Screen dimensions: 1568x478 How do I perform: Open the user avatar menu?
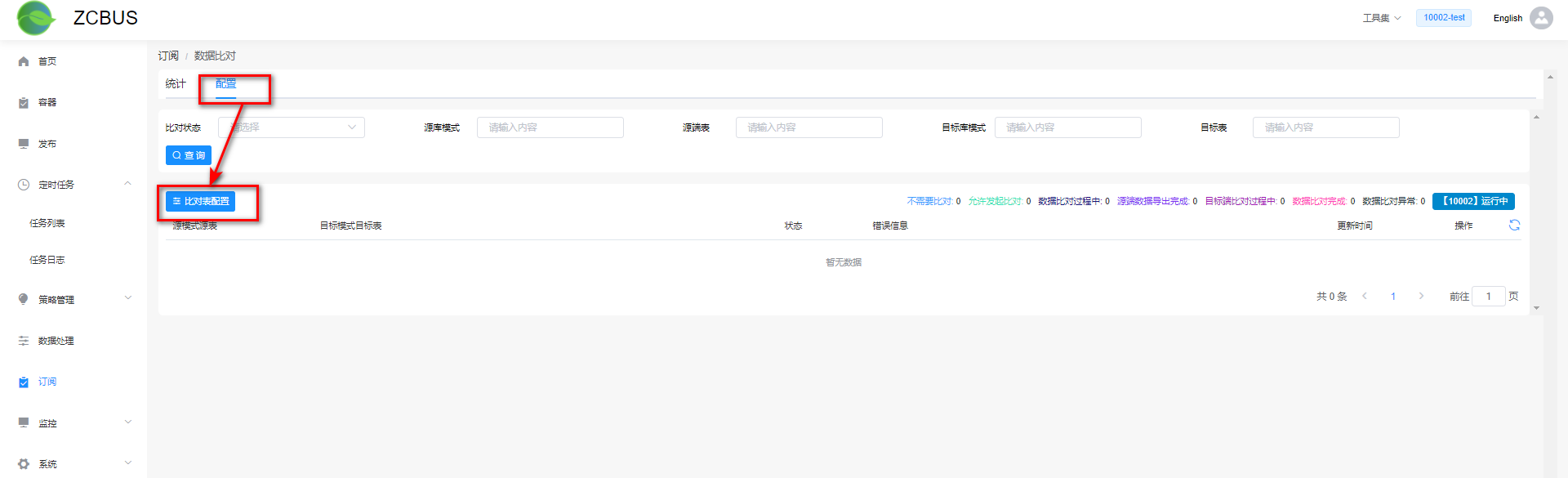coord(1541,18)
